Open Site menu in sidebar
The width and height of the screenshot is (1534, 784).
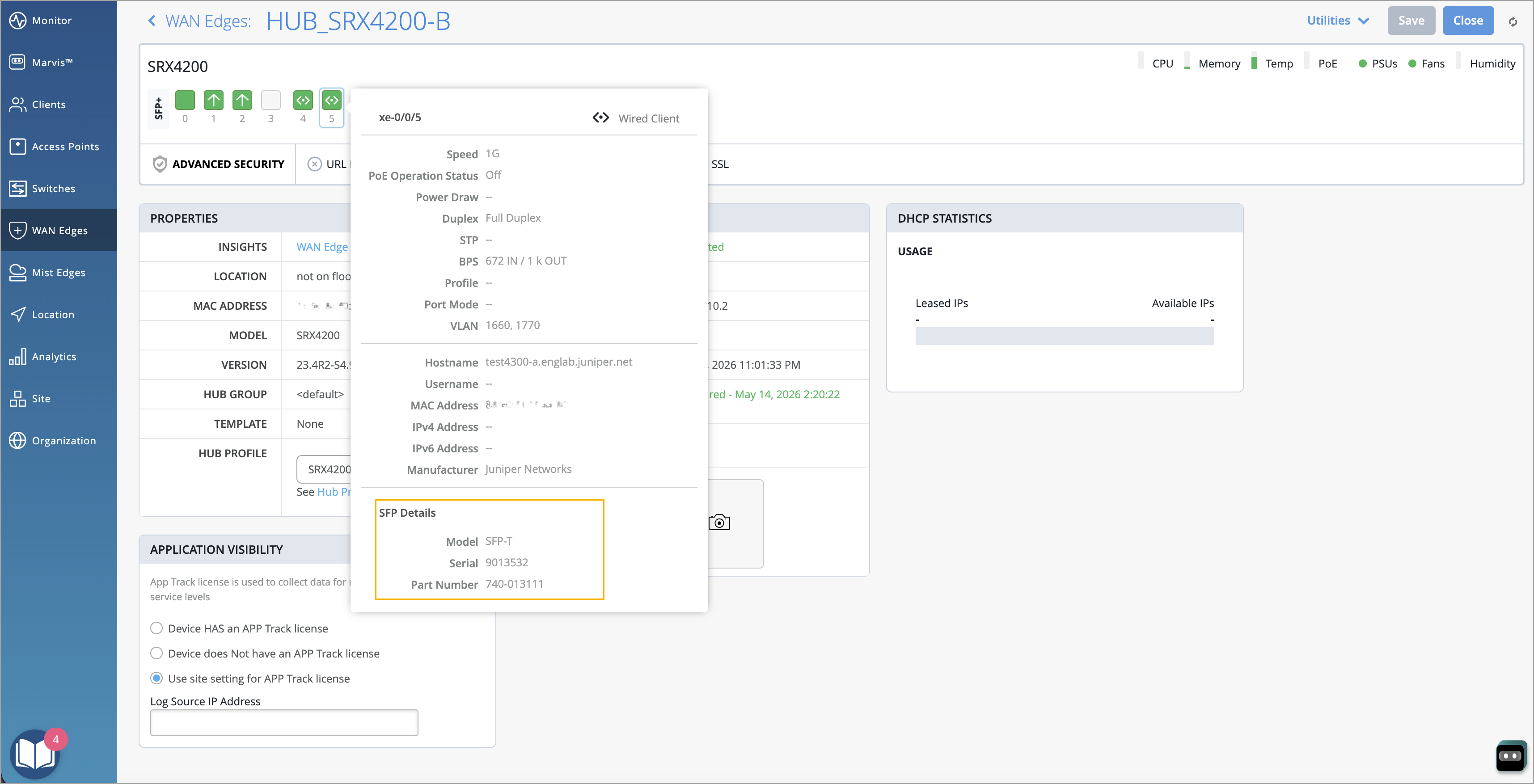(x=59, y=399)
